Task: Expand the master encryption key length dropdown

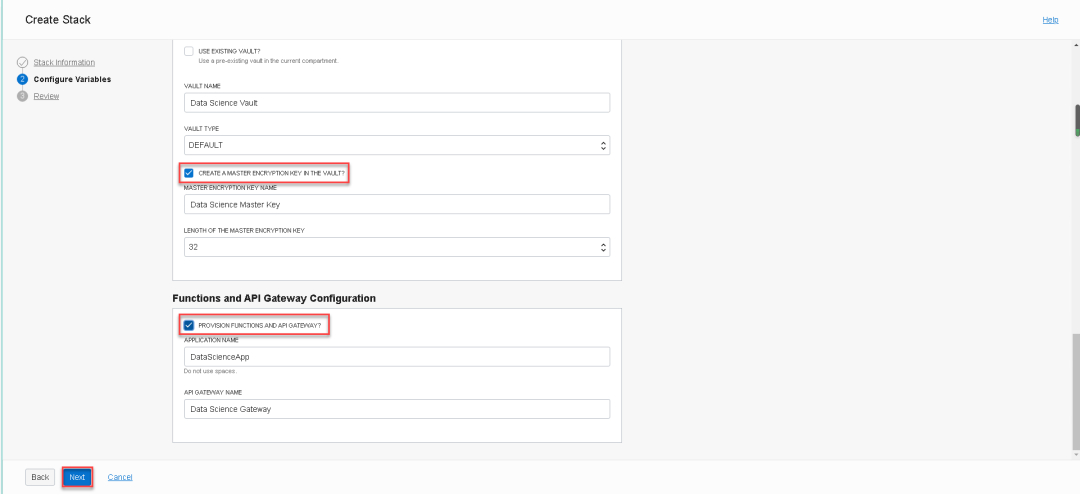Action: pos(397,246)
